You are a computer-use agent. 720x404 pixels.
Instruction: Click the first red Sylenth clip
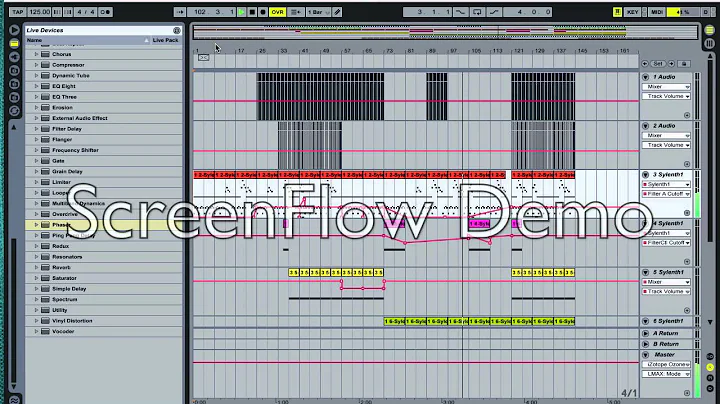204,175
